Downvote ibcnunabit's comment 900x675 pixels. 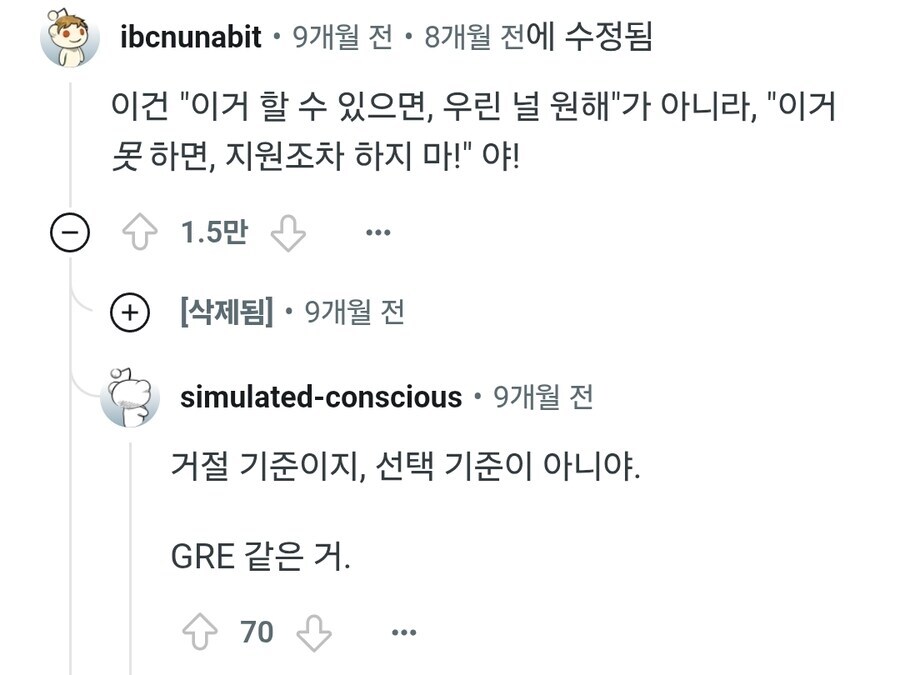click(288, 234)
